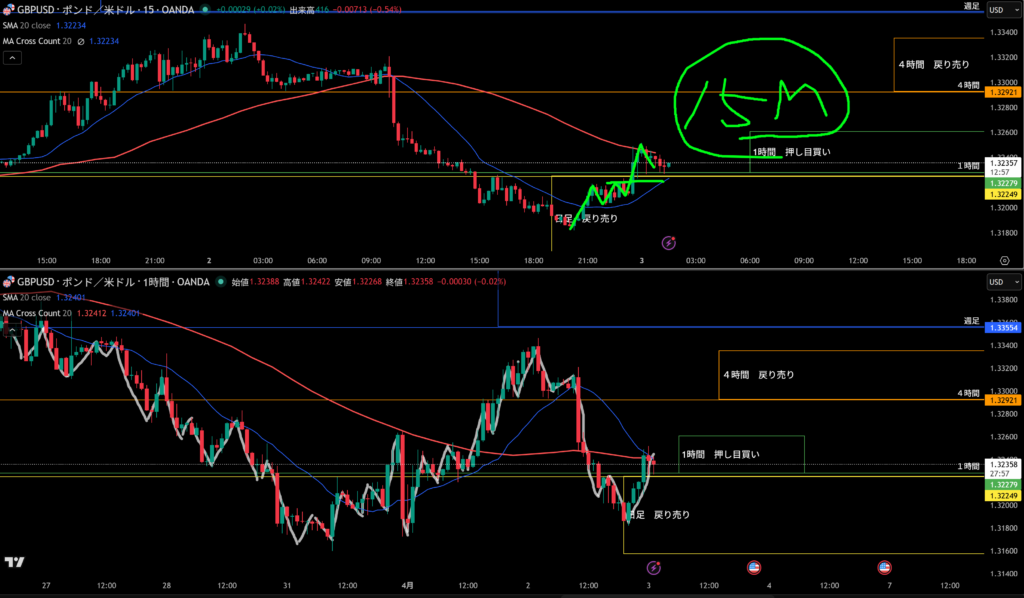Toggle the MA Cross Count hidden-value indicator icon
Image resolution: width=1024 pixels, height=598 pixels.
click(81, 41)
